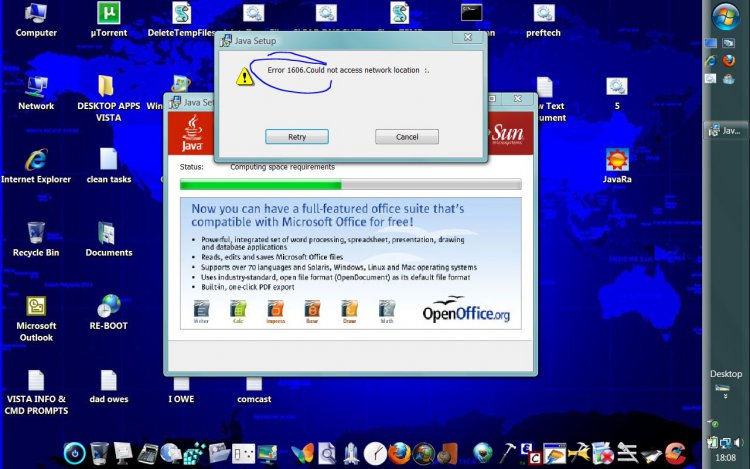The height and width of the screenshot is (469, 750).
Task: Click the recycle bin icon in the dock
Action: click(x=99, y=453)
